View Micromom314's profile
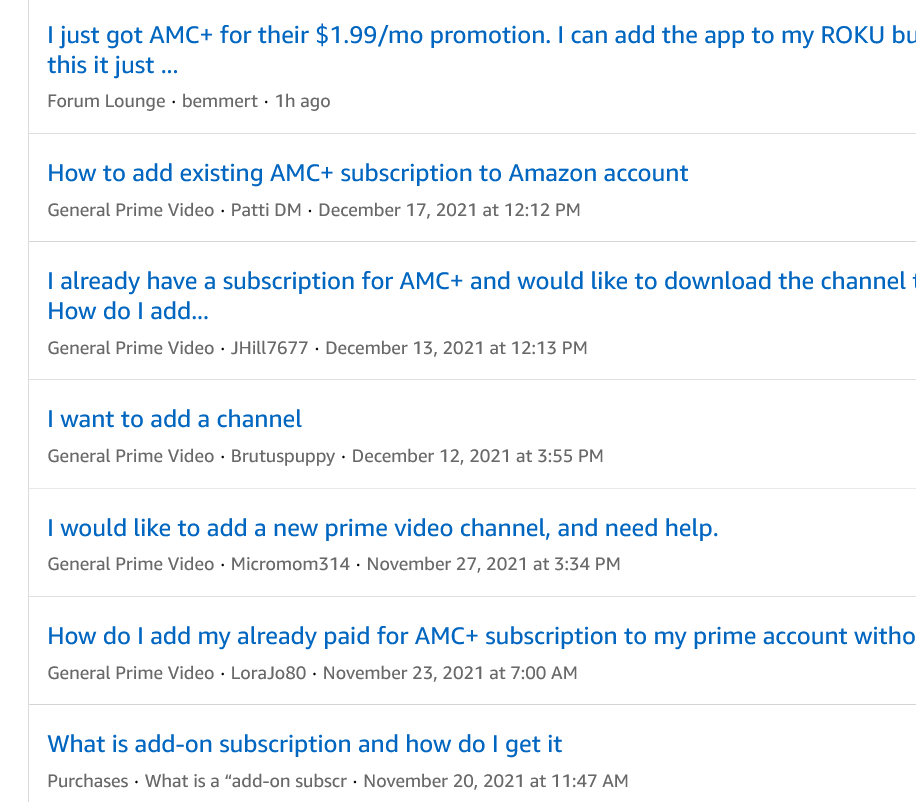Image resolution: width=916 pixels, height=802 pixels. pyautogui.click(x=290, y=564)
